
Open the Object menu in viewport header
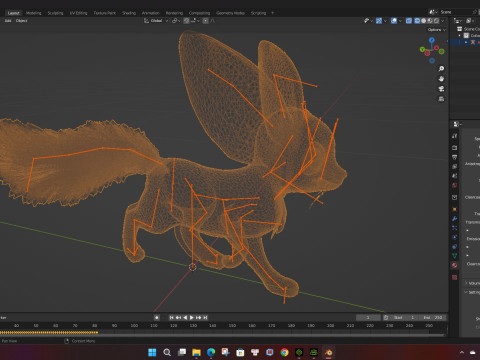tap(21, 21)
